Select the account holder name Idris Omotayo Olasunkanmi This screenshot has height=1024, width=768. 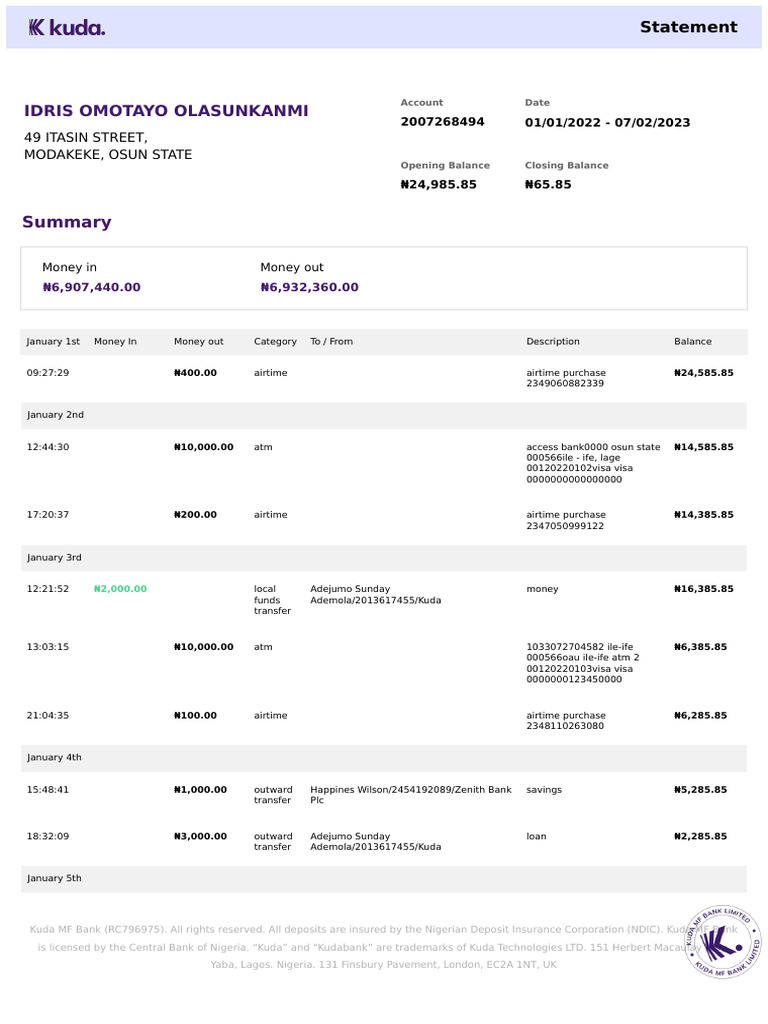pyautogui.click(x=166, y=111)
